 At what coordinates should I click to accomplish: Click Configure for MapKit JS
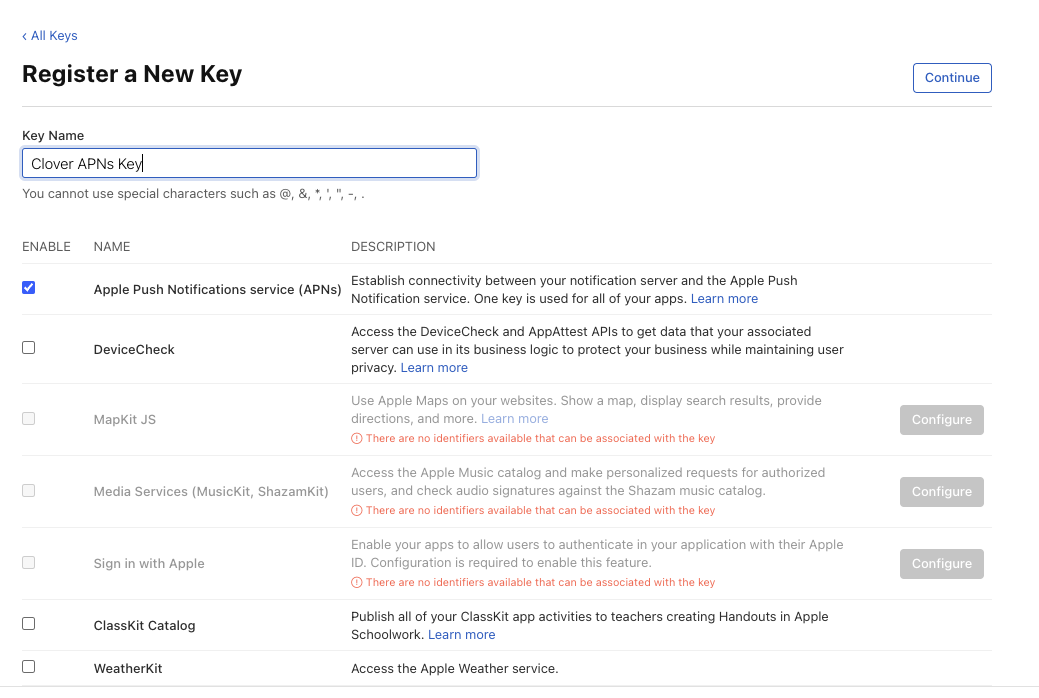coord(941,420)
